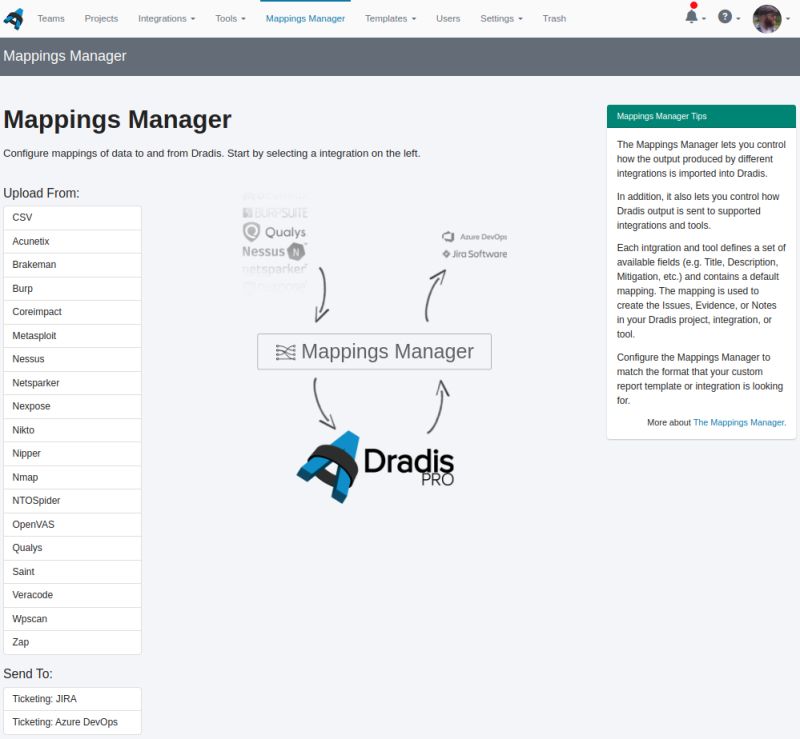This screenshot has width=800, height=739.
Task: Choose OpenVAS from Upload From list
Action: [72, 524]
